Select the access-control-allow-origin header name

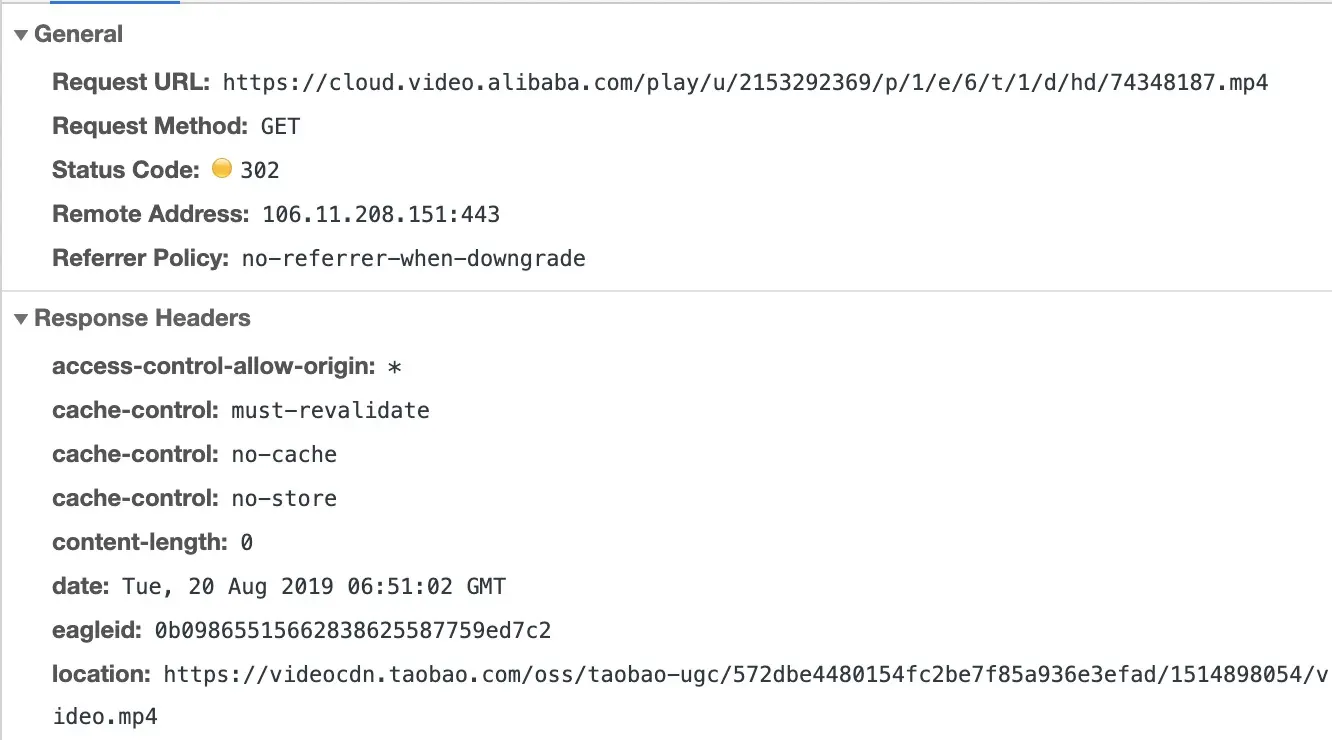[x=213, y=366]
